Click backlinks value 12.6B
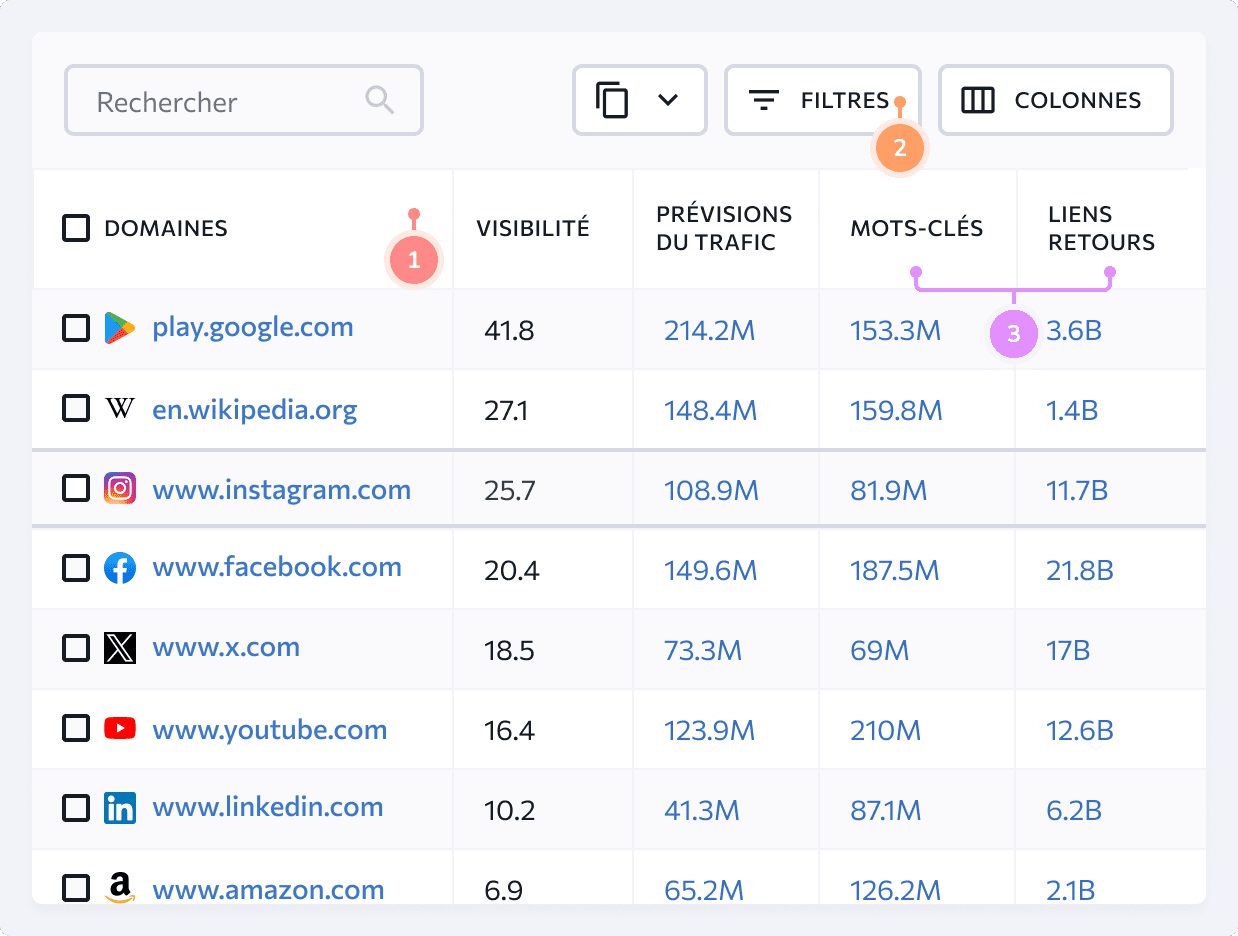Image resolution: width=1238 pixels, height=936 pixels. (x=1080, y=730)
